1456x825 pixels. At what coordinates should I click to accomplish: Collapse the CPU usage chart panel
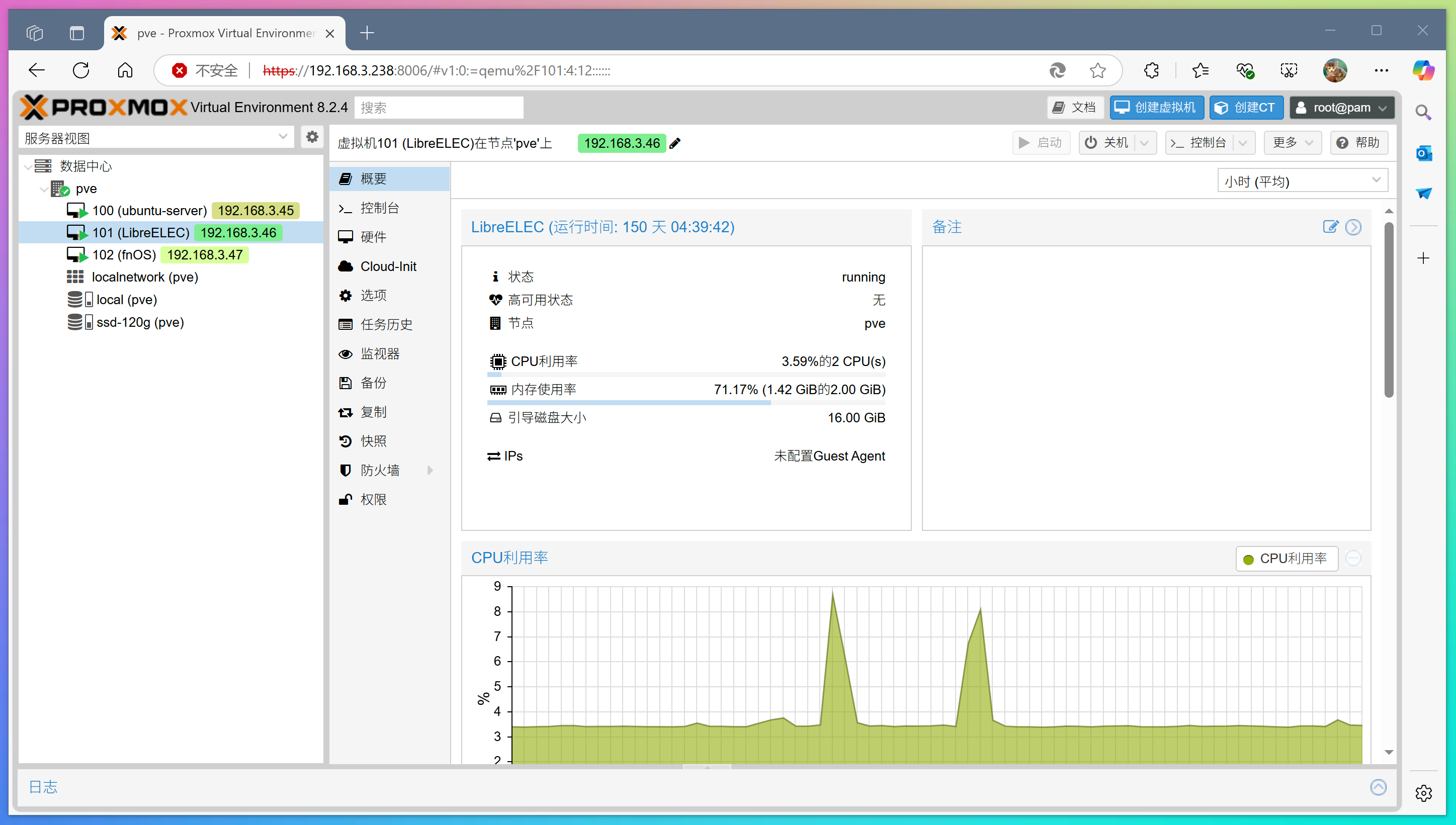point(1353,558)
